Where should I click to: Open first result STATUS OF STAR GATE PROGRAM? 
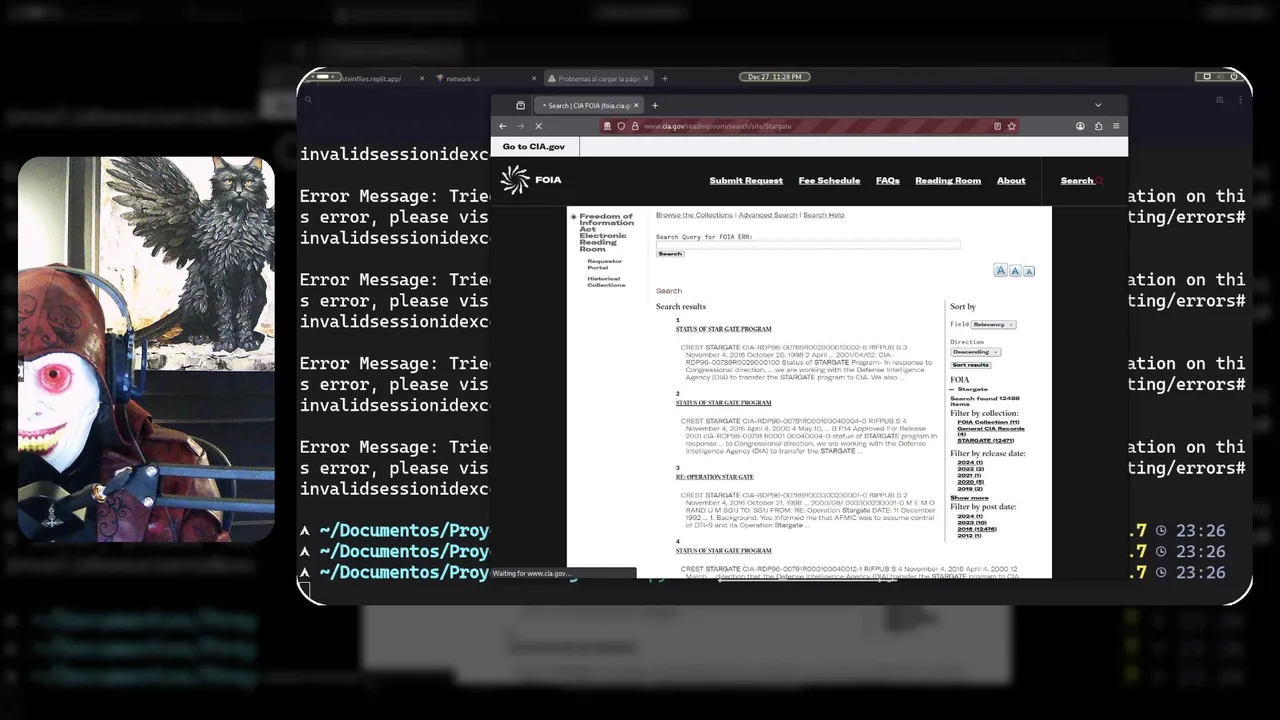pos(723,329)
